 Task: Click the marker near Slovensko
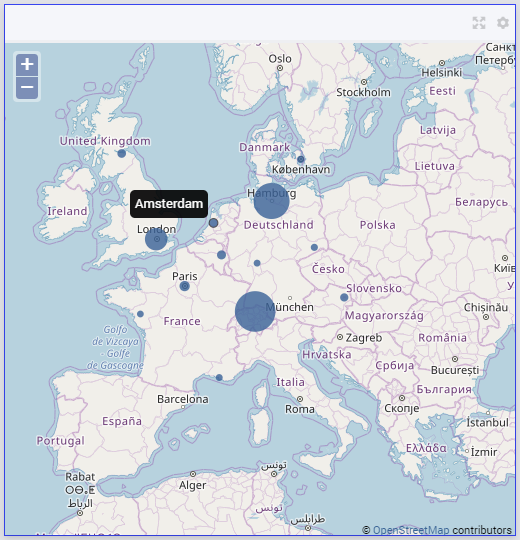[344, 298]
